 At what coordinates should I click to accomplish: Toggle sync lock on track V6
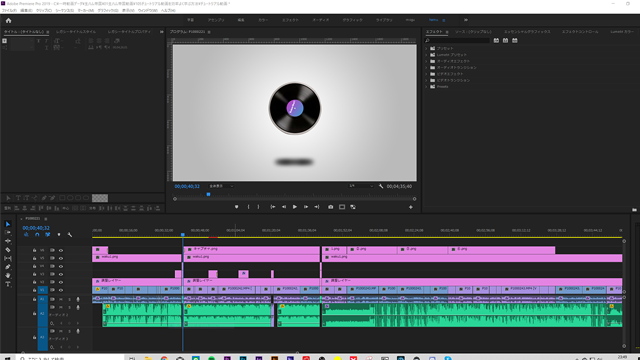(52, 250)
